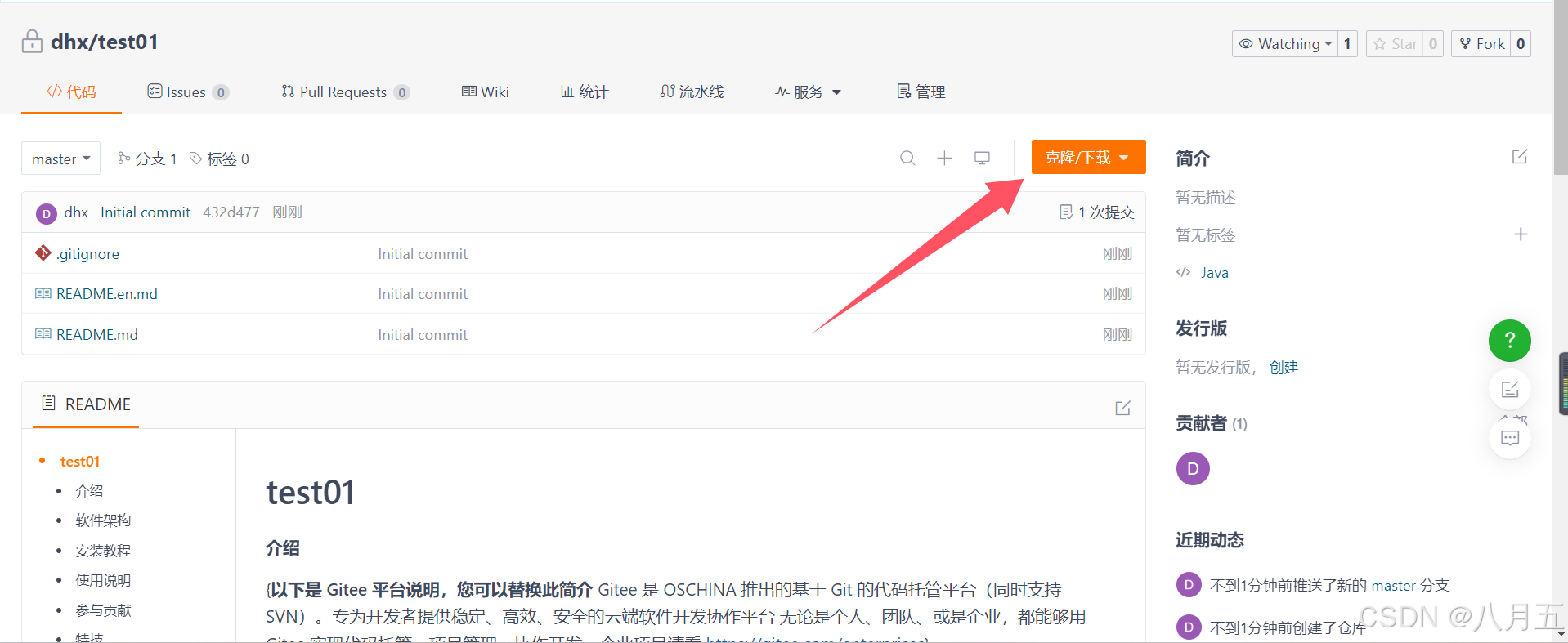Click the floating feedback edit icon
This screenshot has width=1568, height=643.
pos(1510,389)
